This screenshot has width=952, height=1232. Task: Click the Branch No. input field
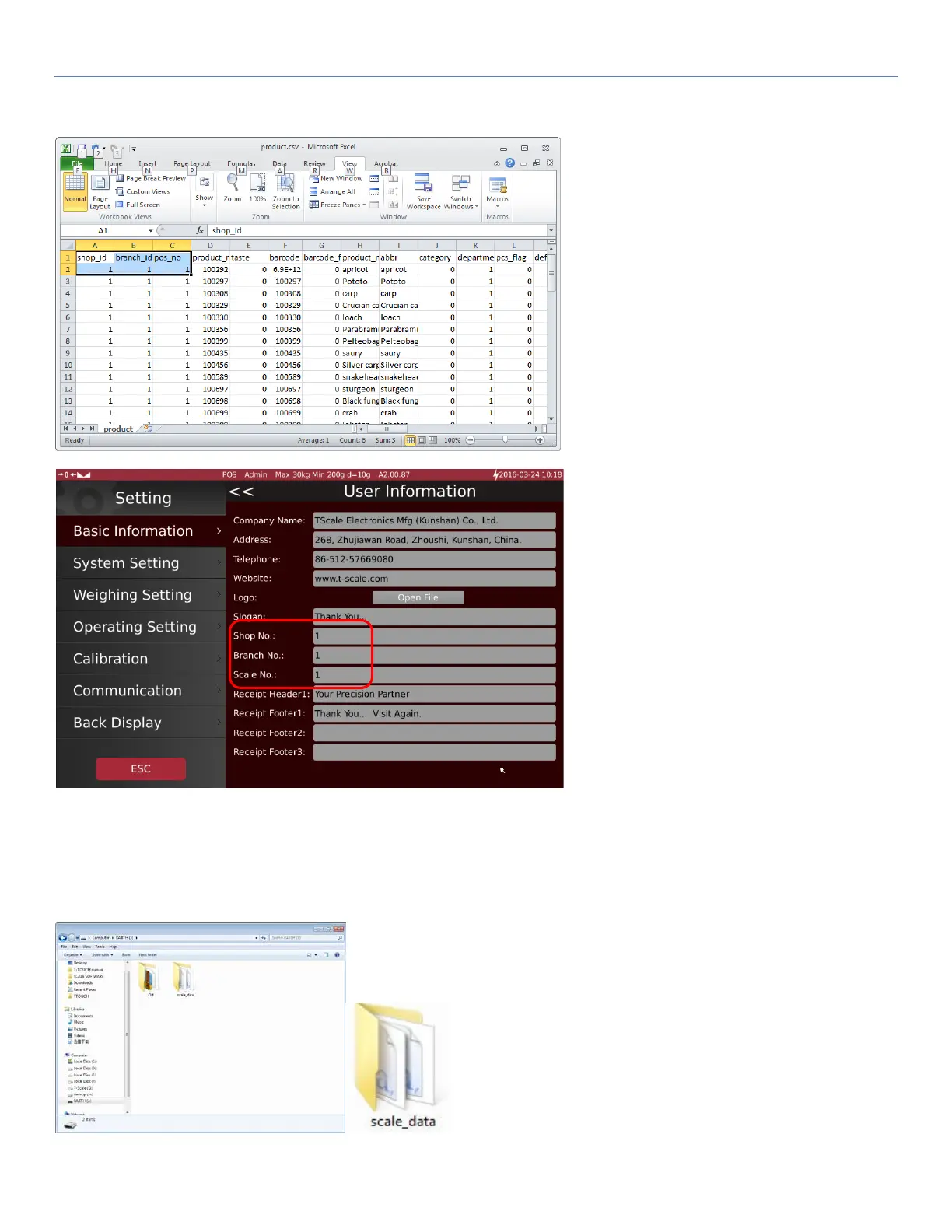pyautogui.click(x=434, y=656)
